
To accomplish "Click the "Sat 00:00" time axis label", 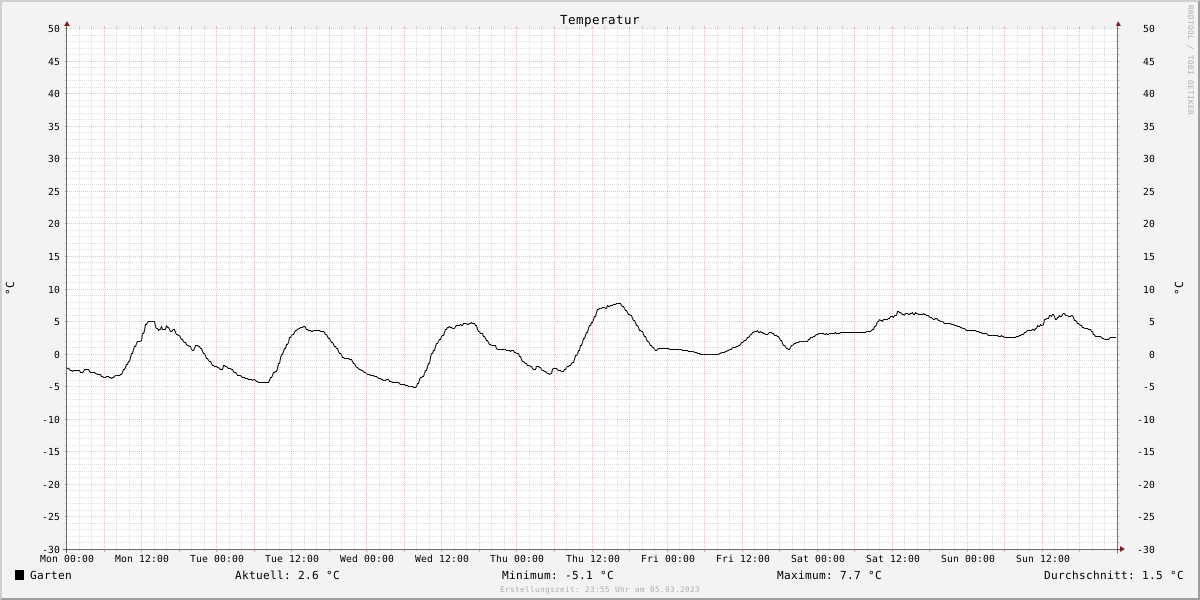I will [x=818, y=559].
